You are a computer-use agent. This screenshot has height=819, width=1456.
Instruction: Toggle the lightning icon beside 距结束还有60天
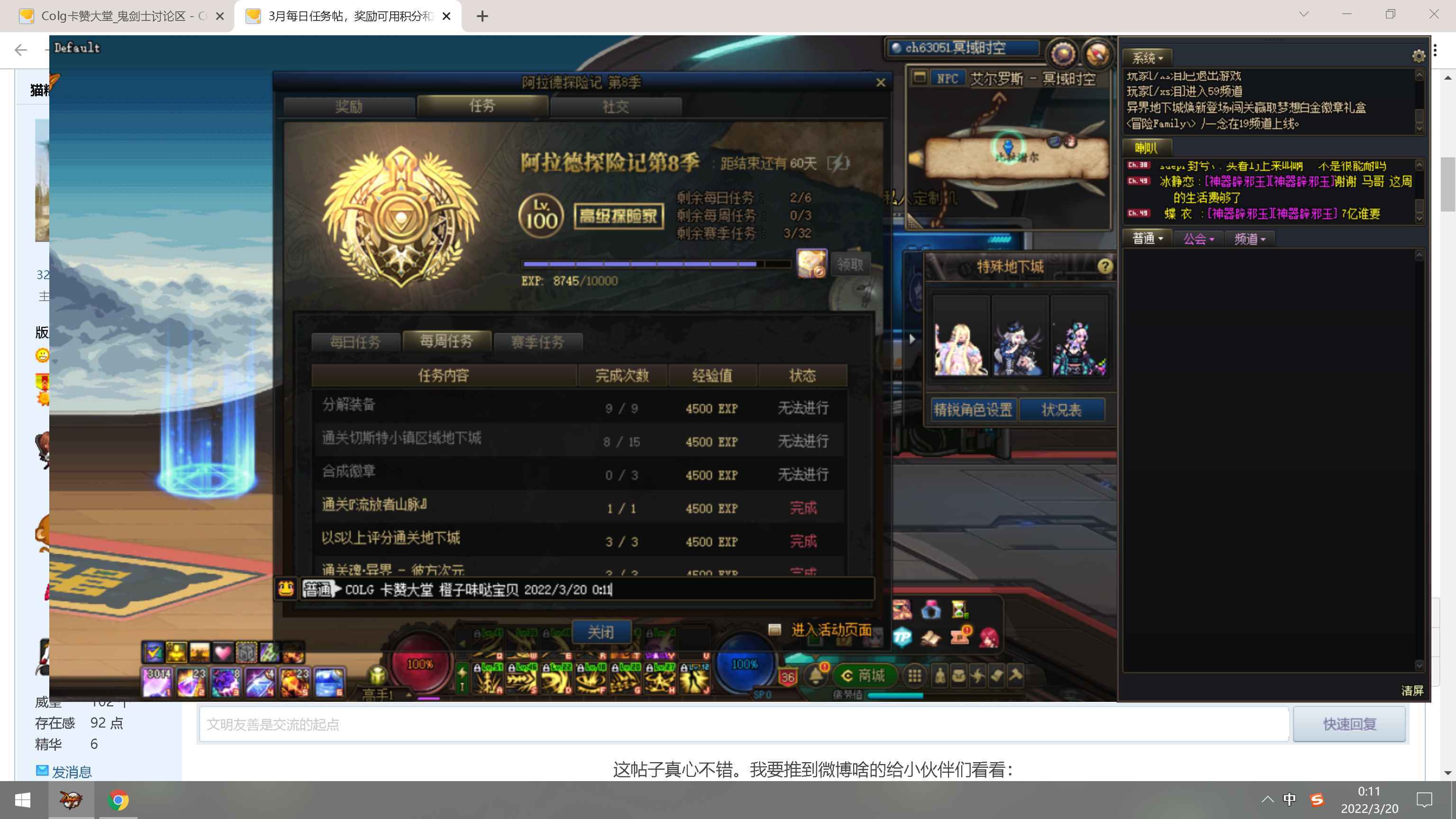point(838,164)
